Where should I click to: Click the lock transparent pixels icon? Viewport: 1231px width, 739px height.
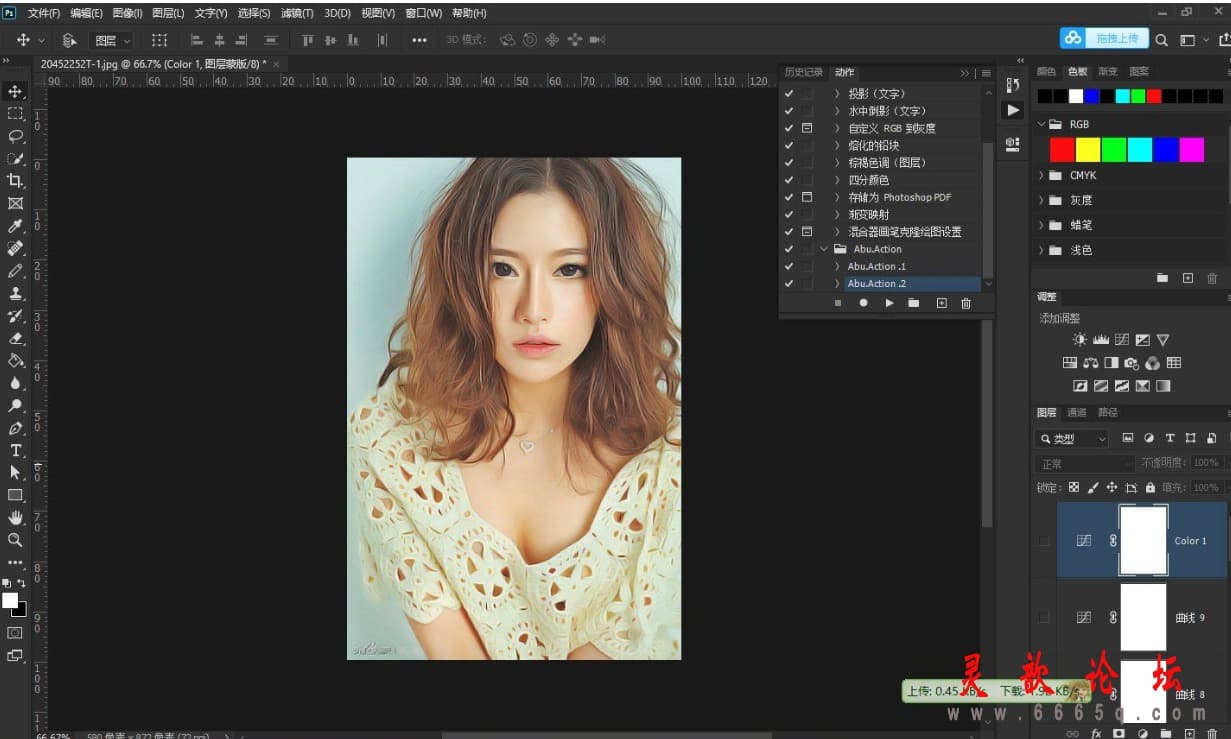pos(1074,488)
